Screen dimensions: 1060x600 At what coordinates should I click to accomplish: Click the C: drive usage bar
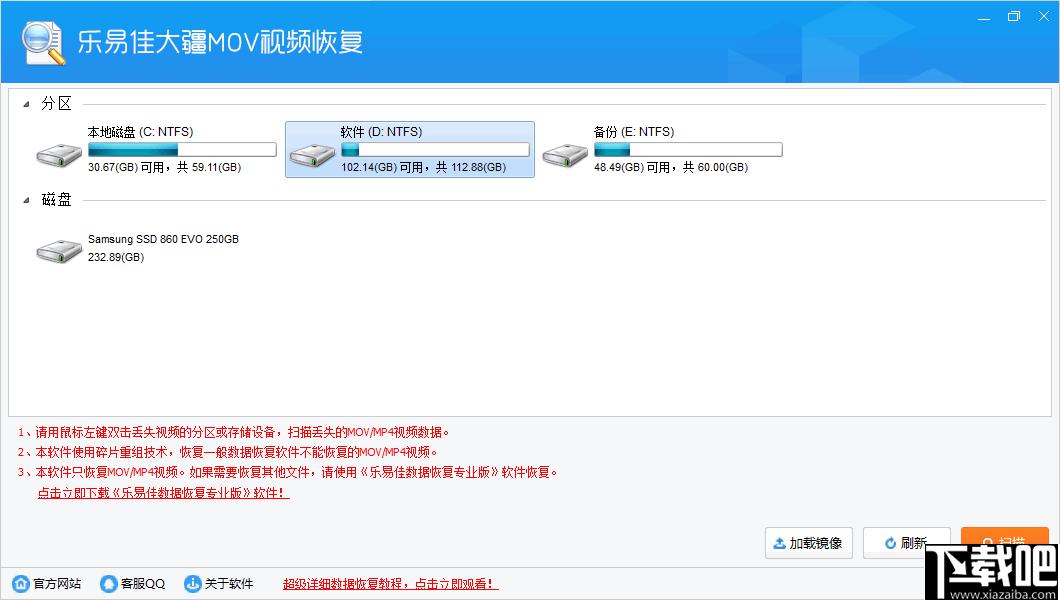tap(182, 149)
